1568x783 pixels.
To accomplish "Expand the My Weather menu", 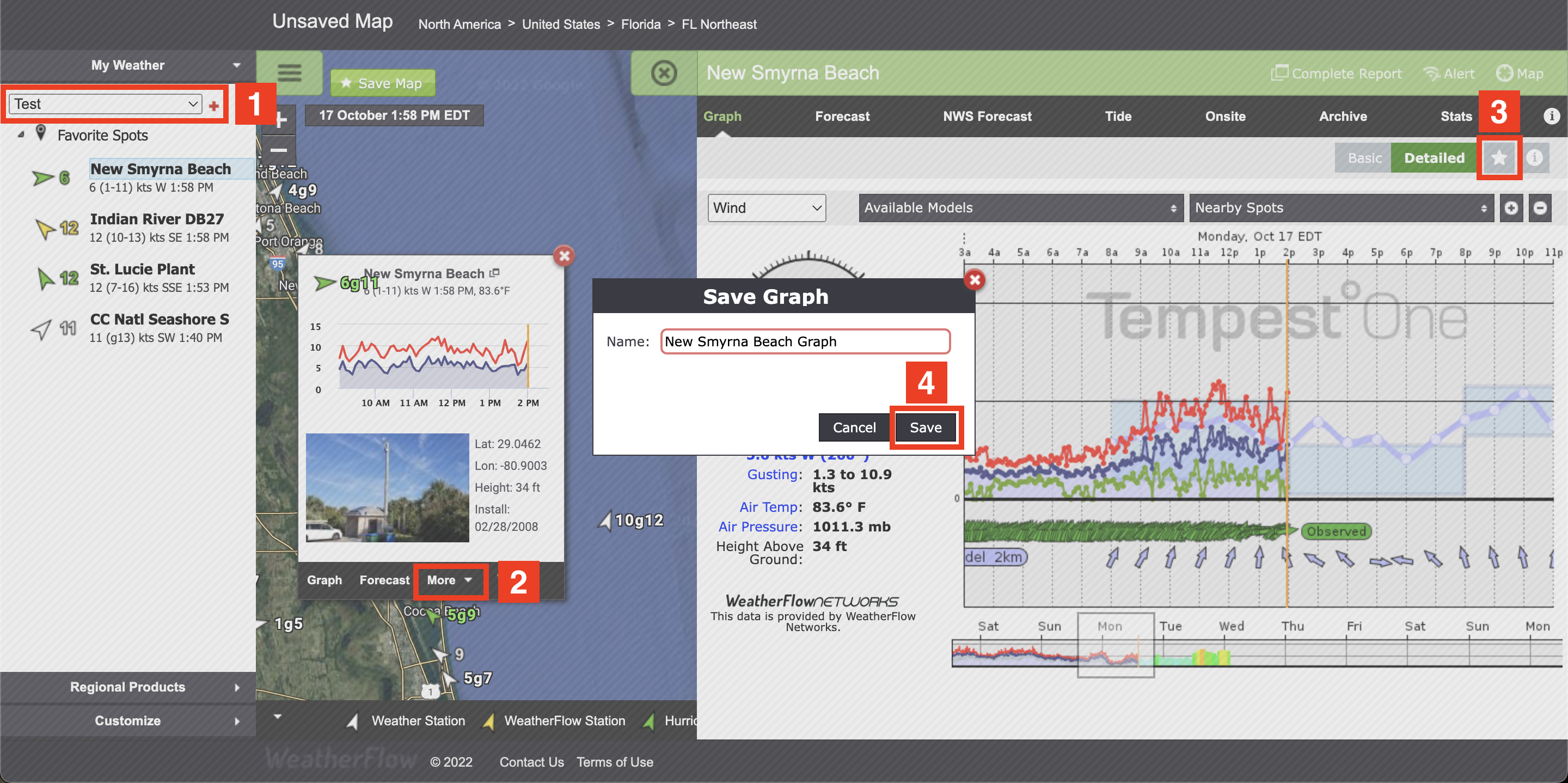I will coord(128,65).
